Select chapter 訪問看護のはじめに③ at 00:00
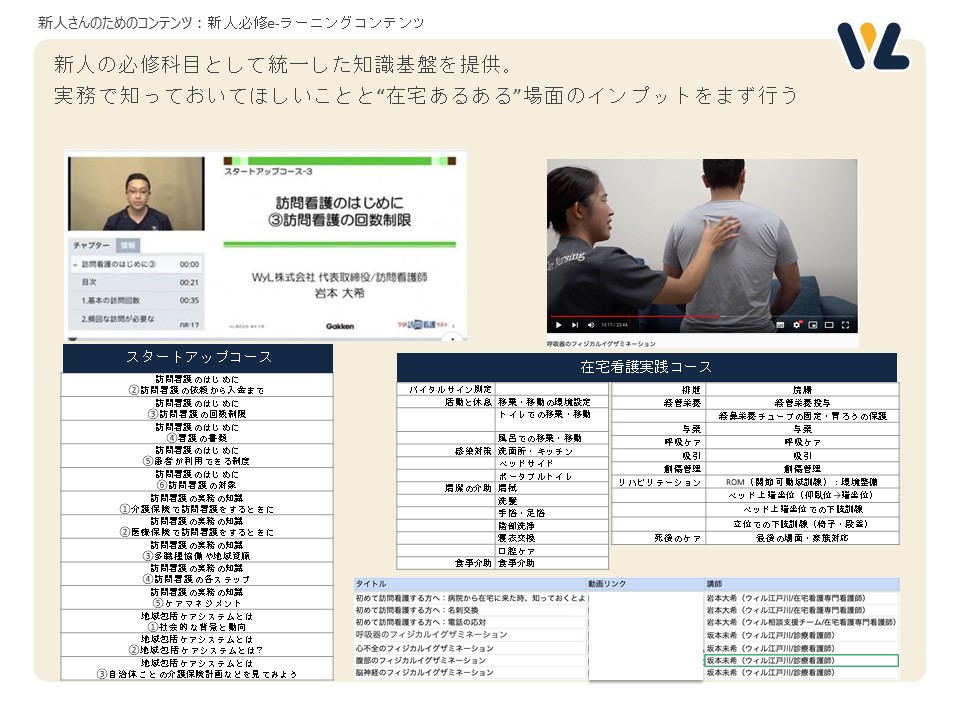This screenshot has height=720, width=960. [x=136, y=264]
